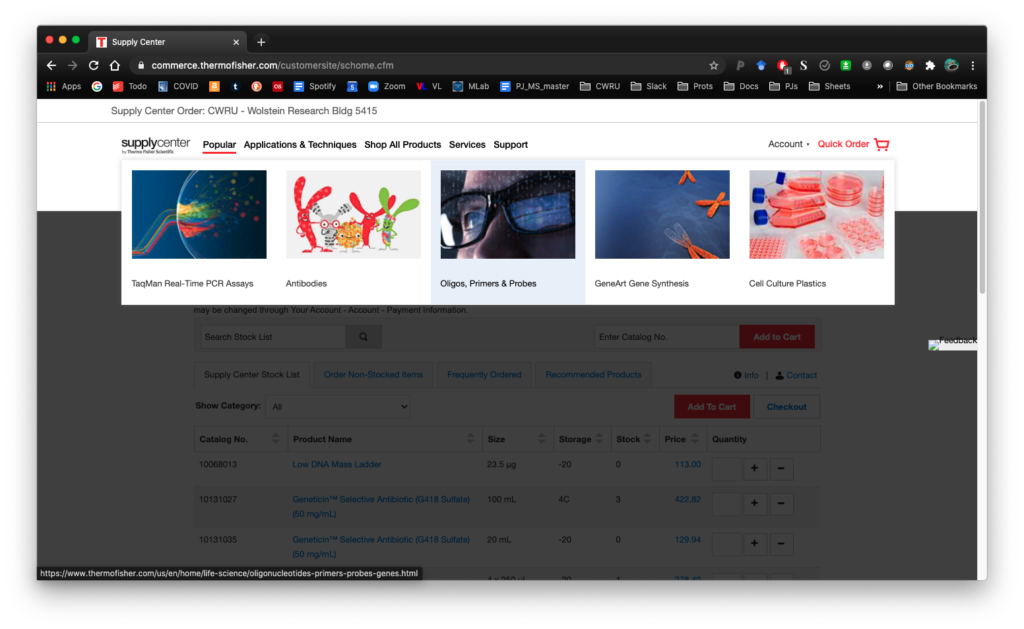Close the Supply Center tab
The image size is (1024, 629).
tap(236, 42)
